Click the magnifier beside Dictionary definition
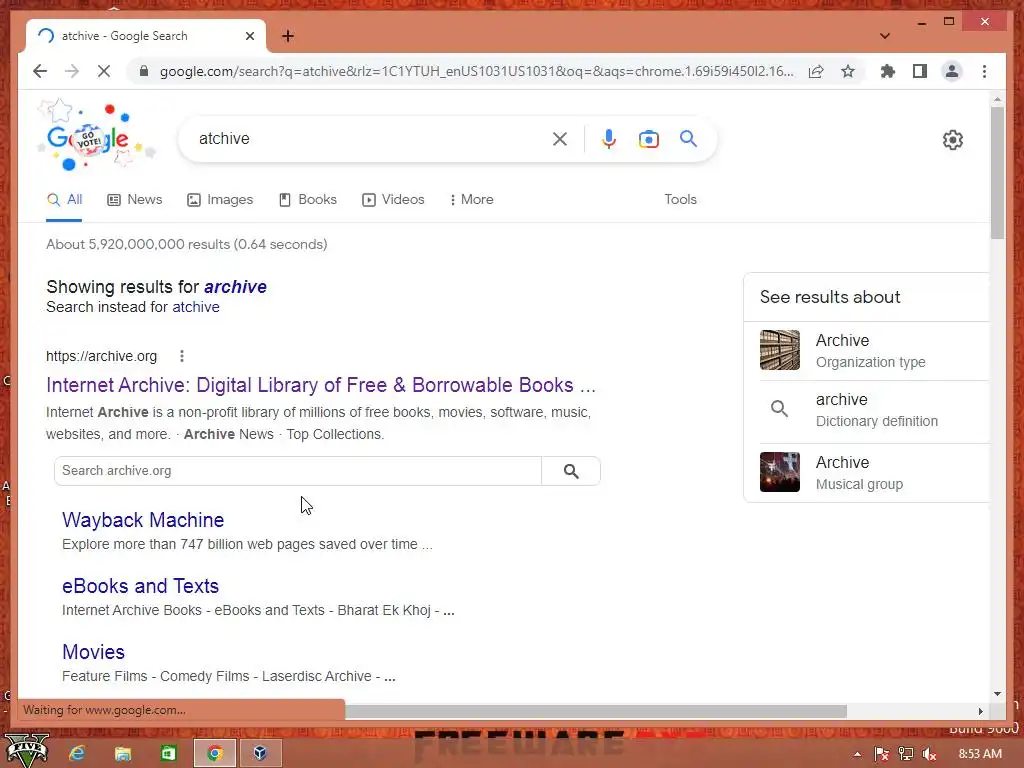This screenshot has width=1024, height=768. (779, 409)
